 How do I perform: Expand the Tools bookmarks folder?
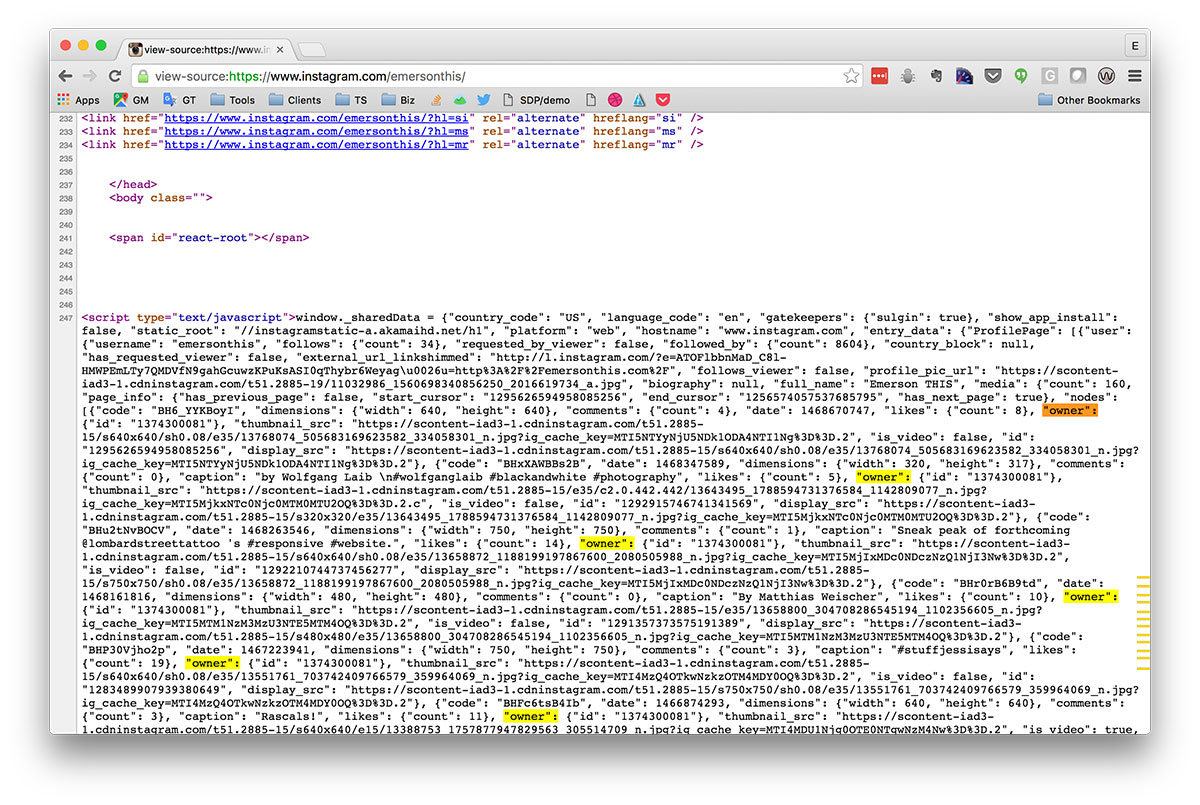click(x=232, y=100)
